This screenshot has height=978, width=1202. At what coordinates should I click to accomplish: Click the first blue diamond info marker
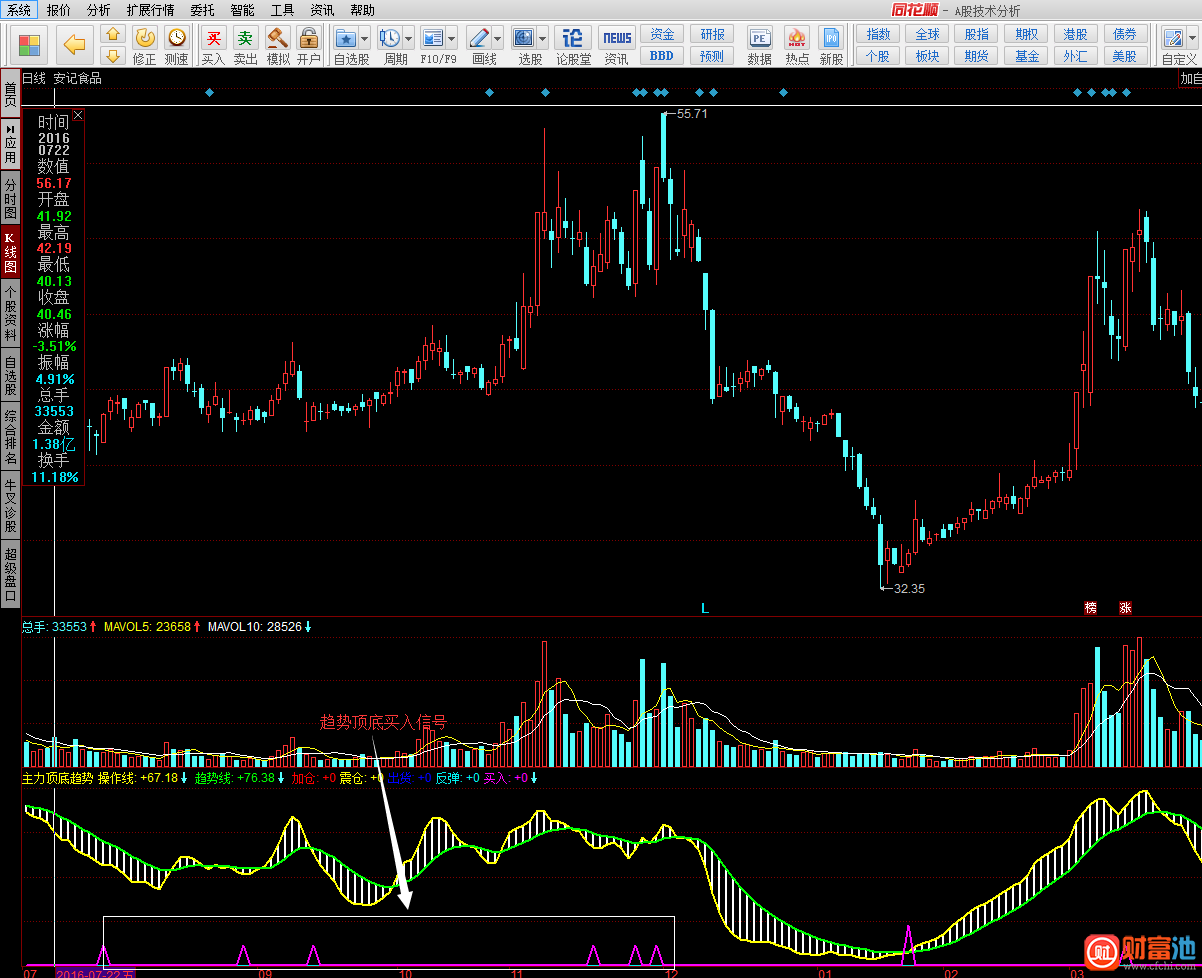[209, 93]
